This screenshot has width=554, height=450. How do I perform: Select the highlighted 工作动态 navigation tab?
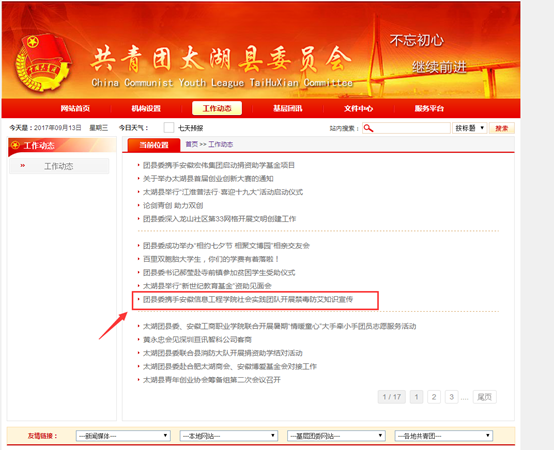217,108
